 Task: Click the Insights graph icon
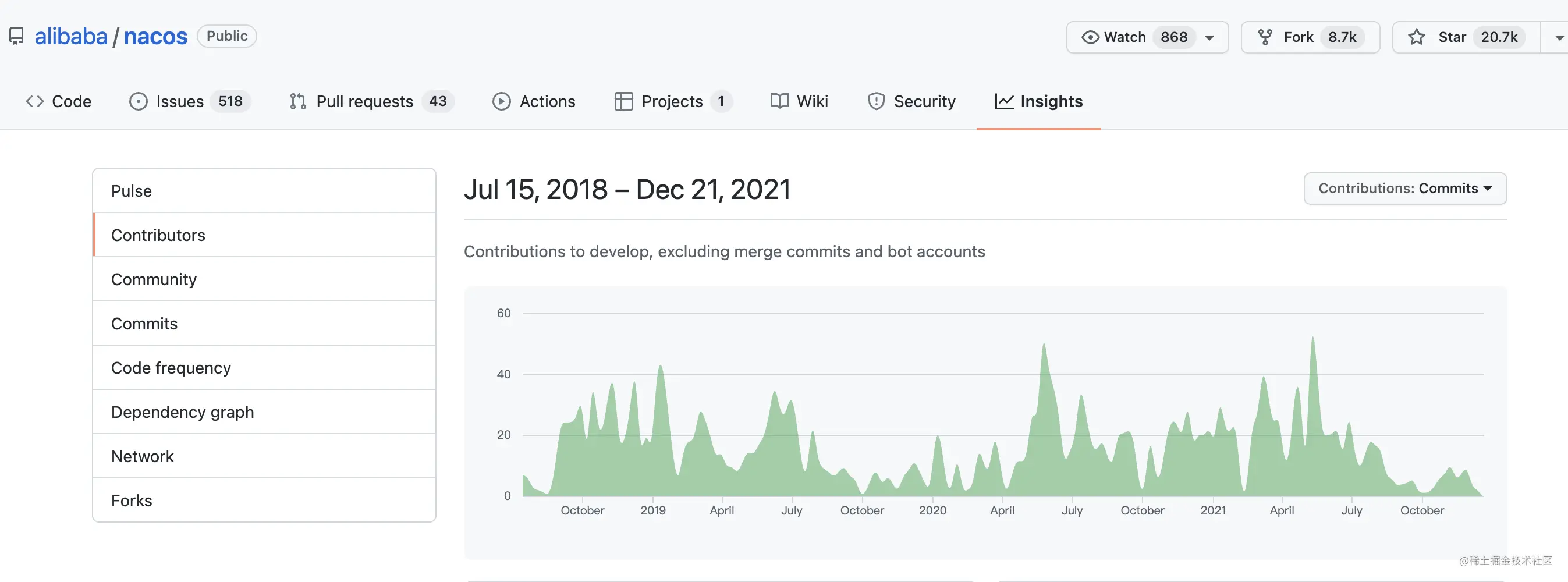[x=1004, y=101]
